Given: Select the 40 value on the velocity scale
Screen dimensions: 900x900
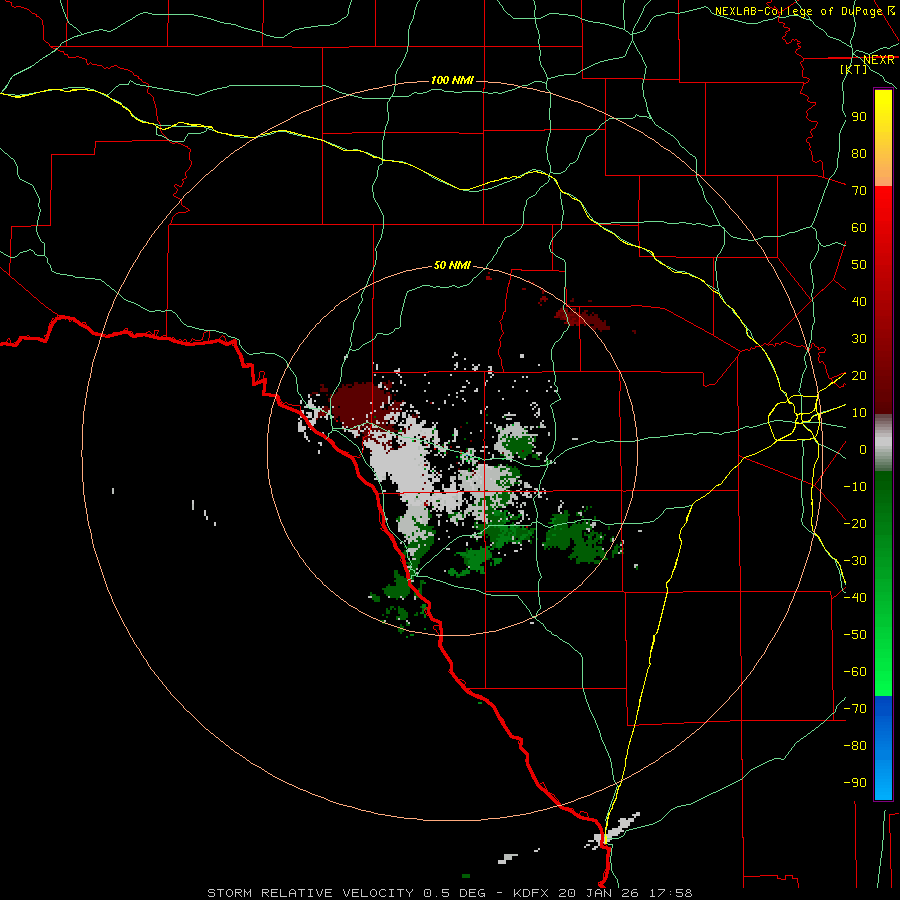Looking at the screenshot, I should pos(859,301).
